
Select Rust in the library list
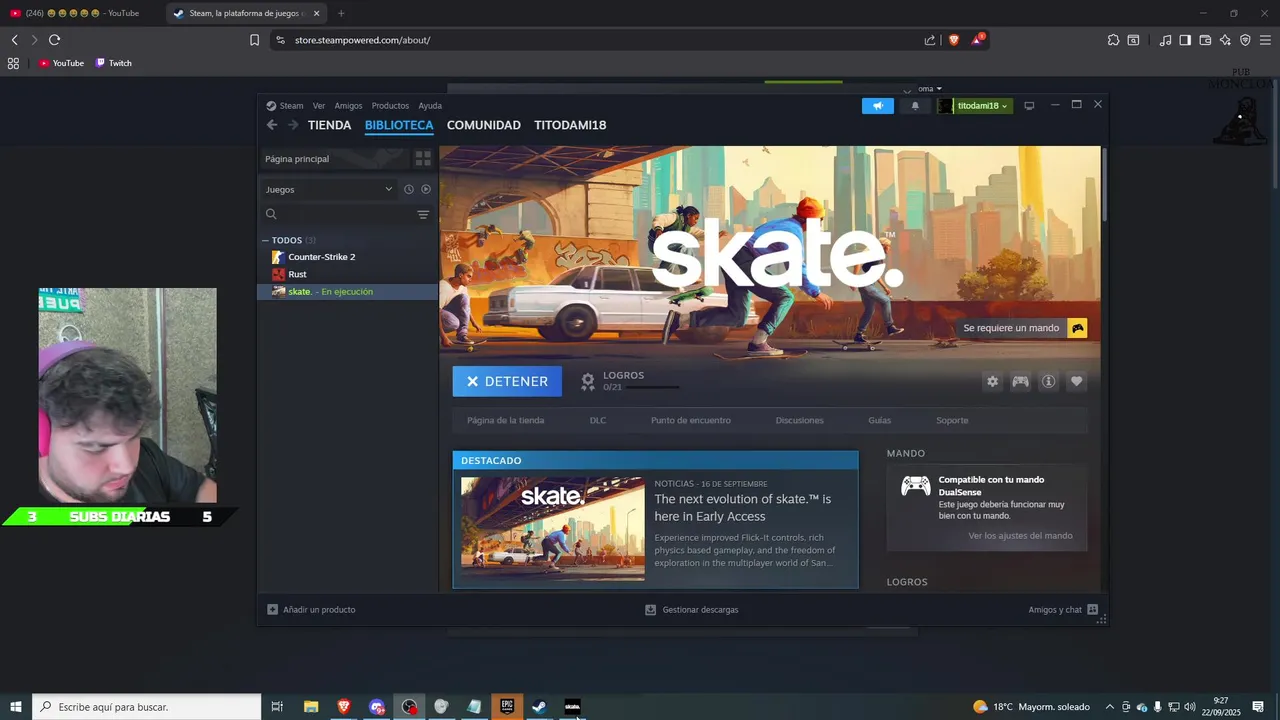347,274
